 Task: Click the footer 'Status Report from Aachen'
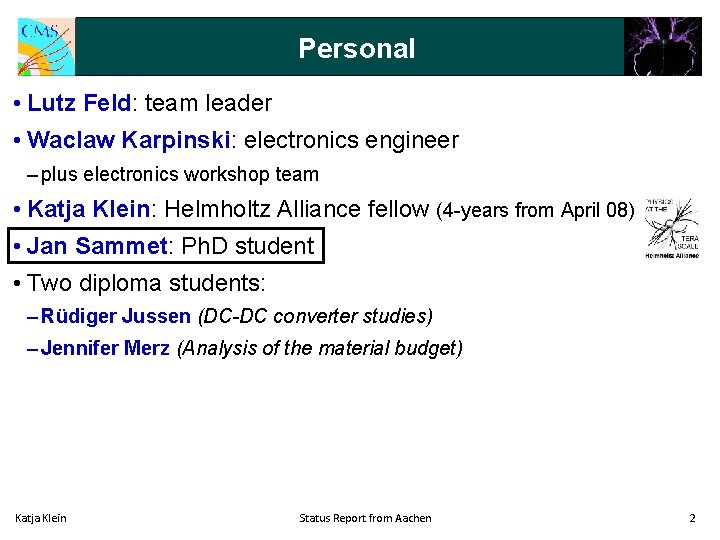point(366,518)
